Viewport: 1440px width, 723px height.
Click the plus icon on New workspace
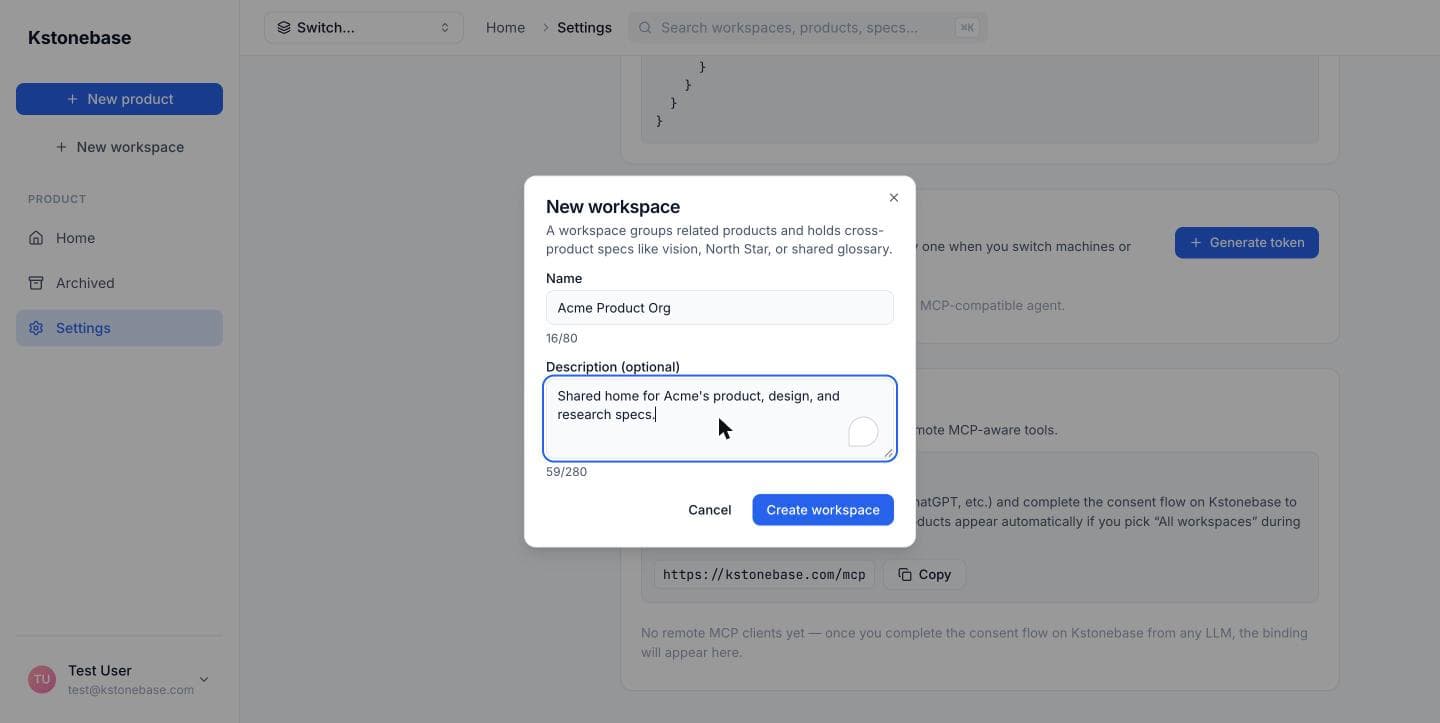click(61, 147)
